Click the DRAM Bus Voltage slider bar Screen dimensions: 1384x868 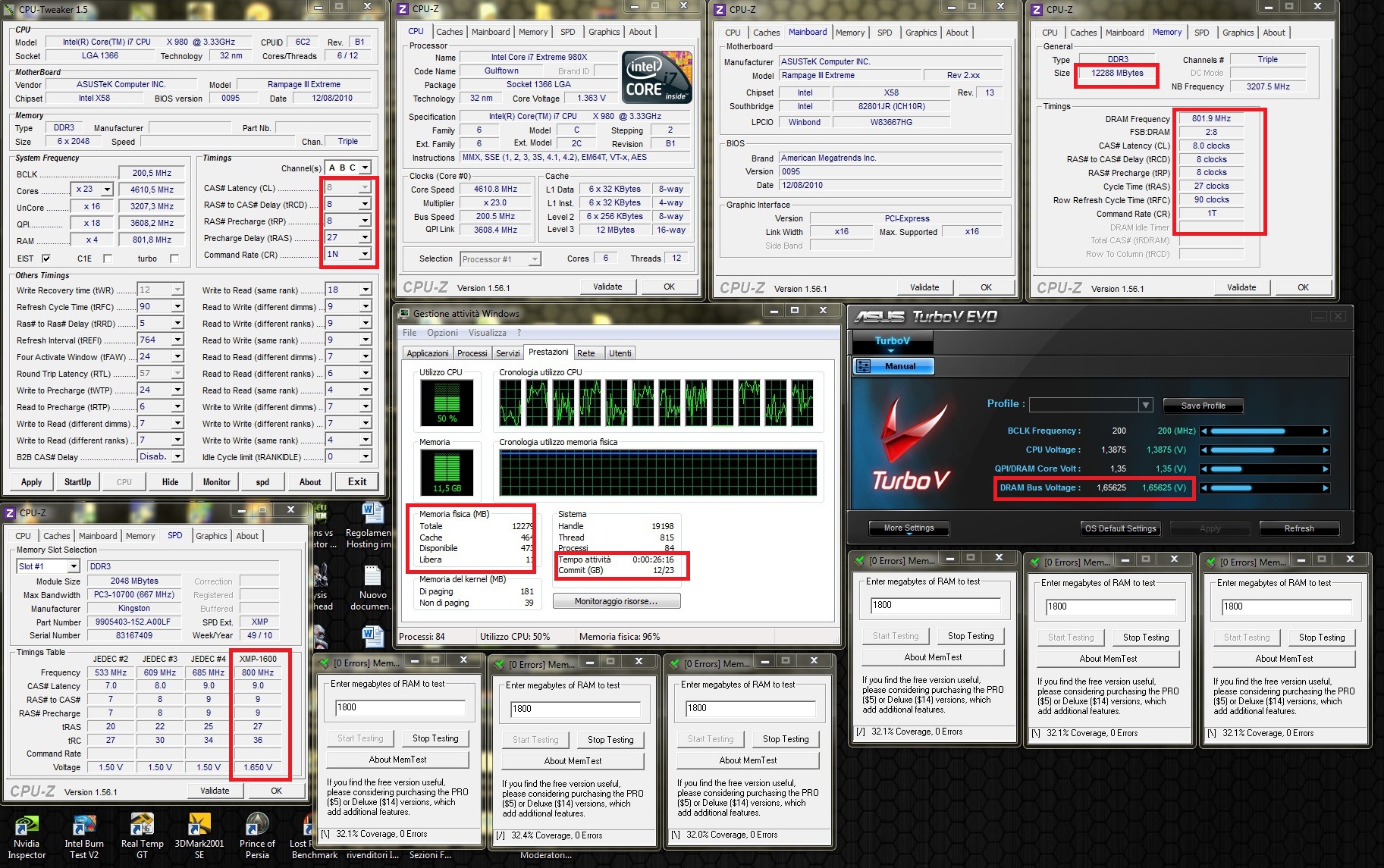click(1265, 487)
